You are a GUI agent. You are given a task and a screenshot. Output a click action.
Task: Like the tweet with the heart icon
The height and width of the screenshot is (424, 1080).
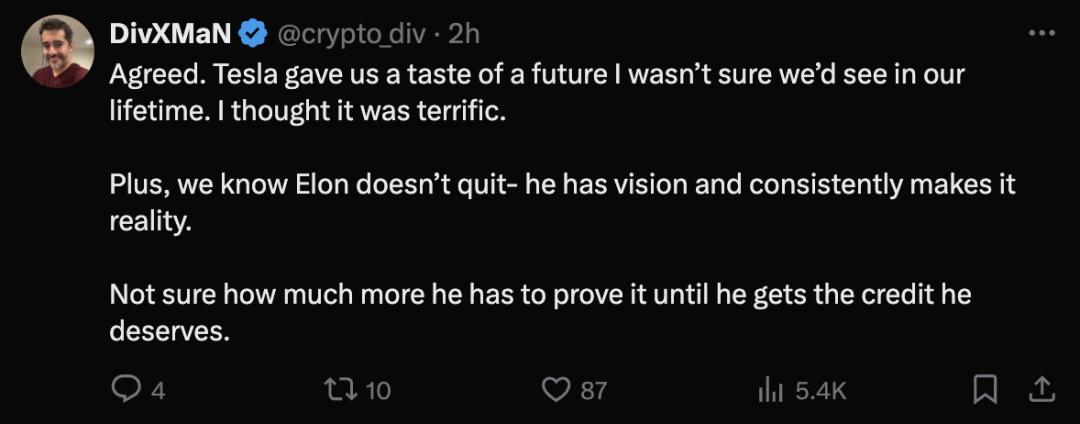point(555,389)
